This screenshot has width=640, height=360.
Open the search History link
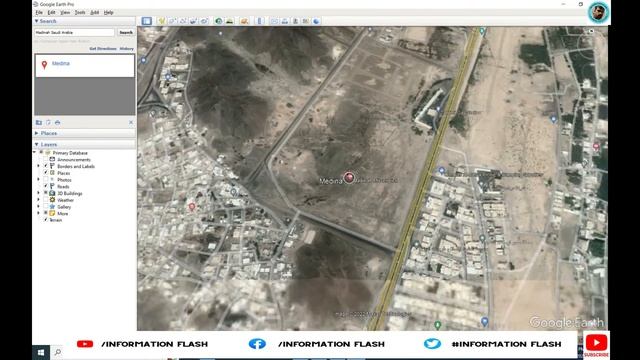(x=127, y=49)
